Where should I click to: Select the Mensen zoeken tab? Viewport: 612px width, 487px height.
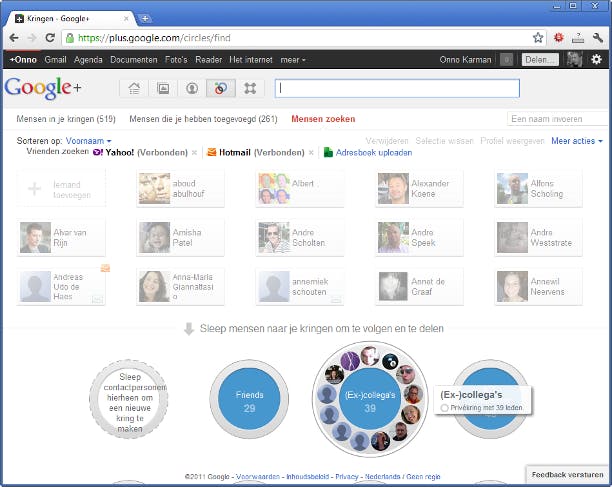[323, 119]
